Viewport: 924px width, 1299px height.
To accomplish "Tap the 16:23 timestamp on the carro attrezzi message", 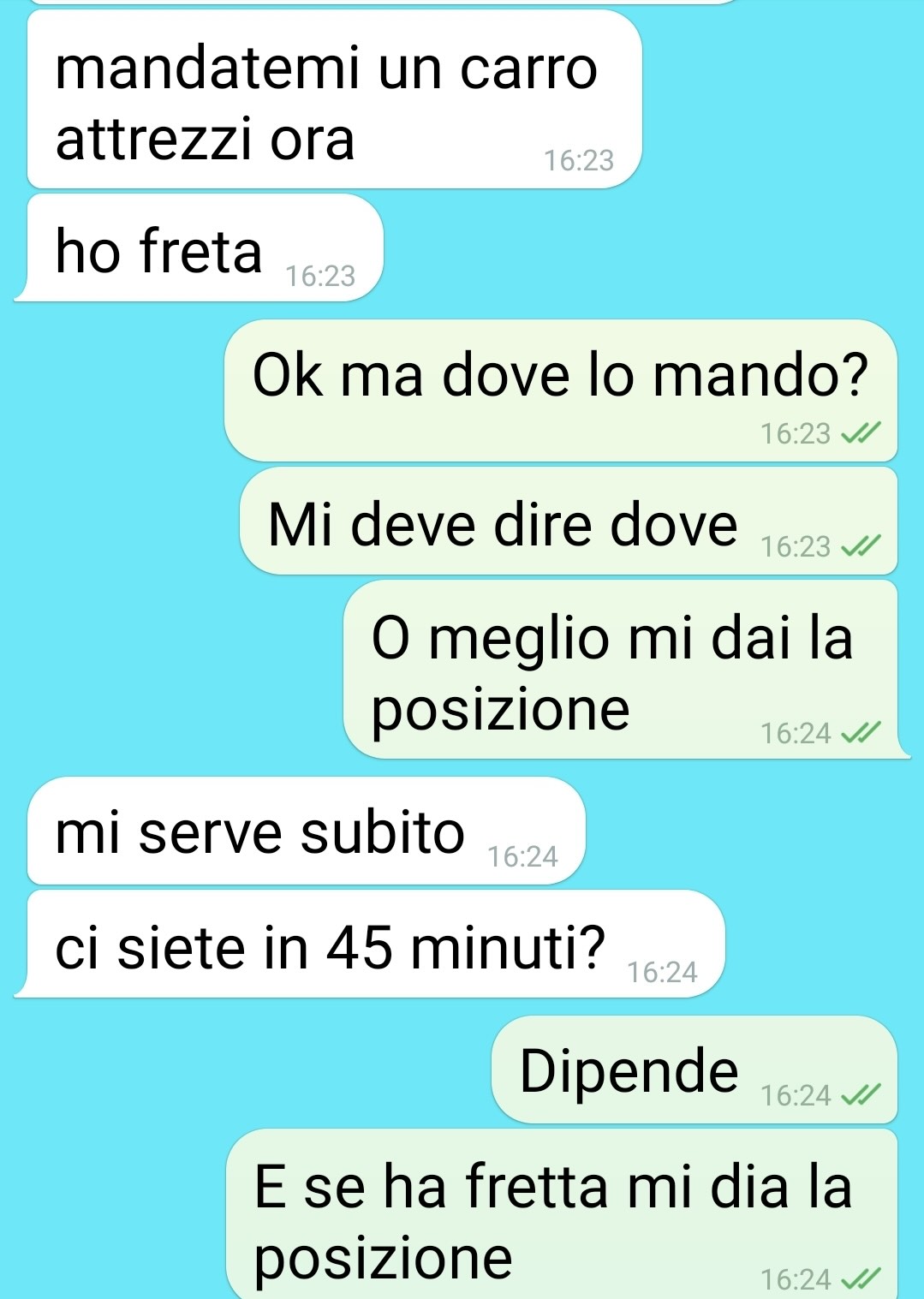I will click(579, 160).
